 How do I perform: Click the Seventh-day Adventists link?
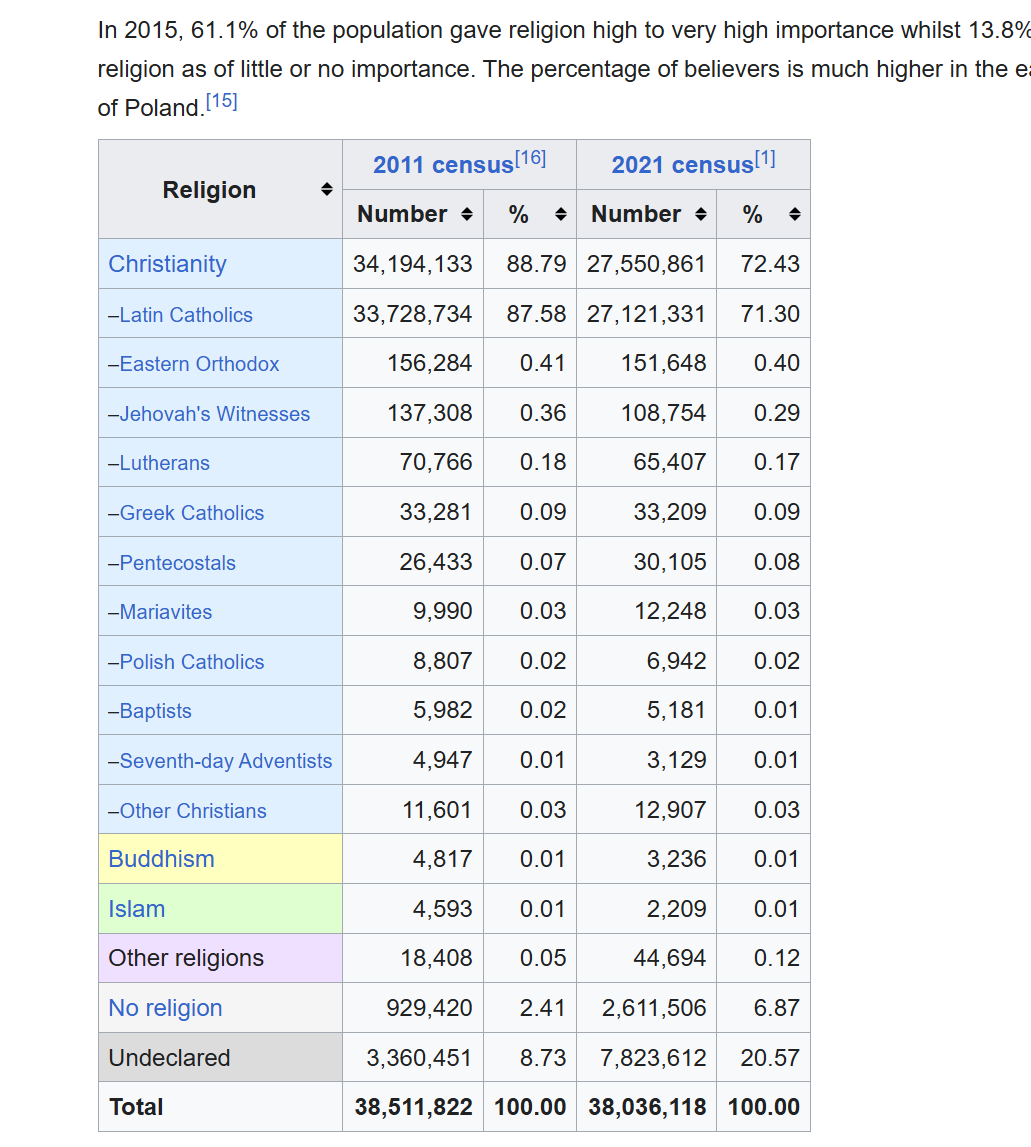(x=225, y=761)
